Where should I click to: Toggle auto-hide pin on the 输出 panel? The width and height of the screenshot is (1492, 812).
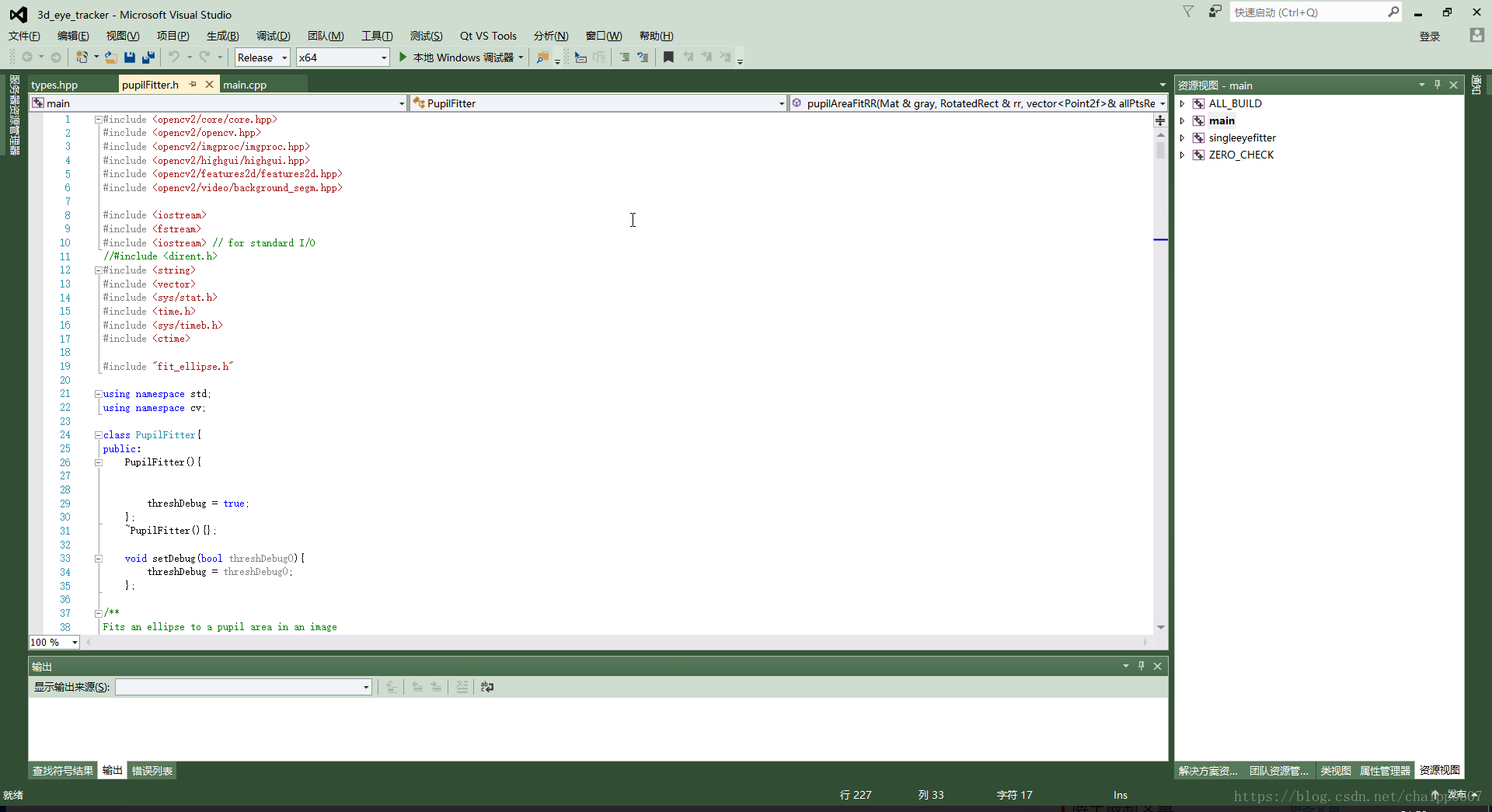click(x=1142, y=666)
